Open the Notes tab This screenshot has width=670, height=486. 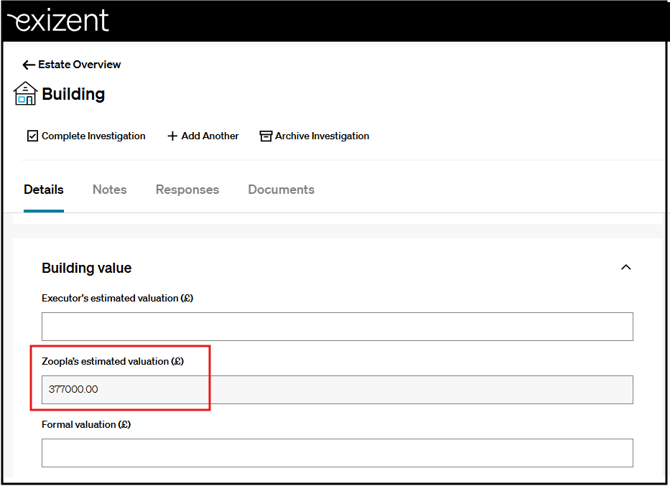coord(109,190)
